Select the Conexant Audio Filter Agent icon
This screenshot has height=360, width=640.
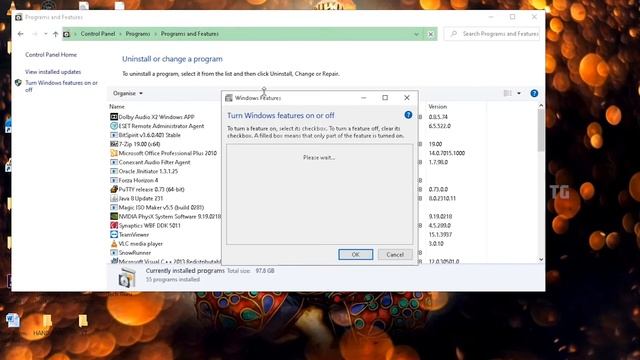114,162
